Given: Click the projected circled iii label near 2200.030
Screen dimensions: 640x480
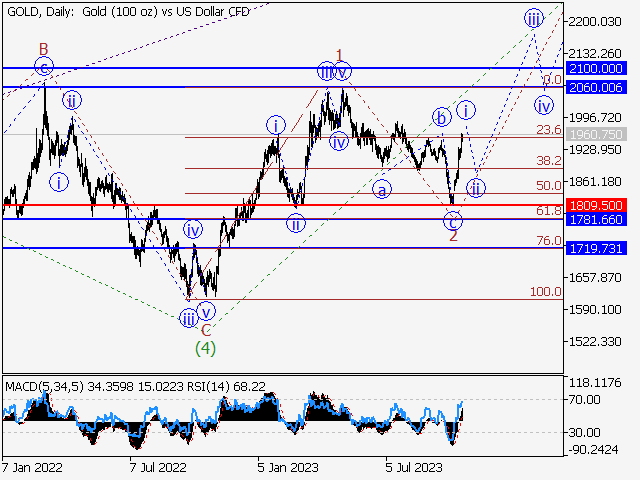Looking at the screenshot, I should tap(534, 19).
